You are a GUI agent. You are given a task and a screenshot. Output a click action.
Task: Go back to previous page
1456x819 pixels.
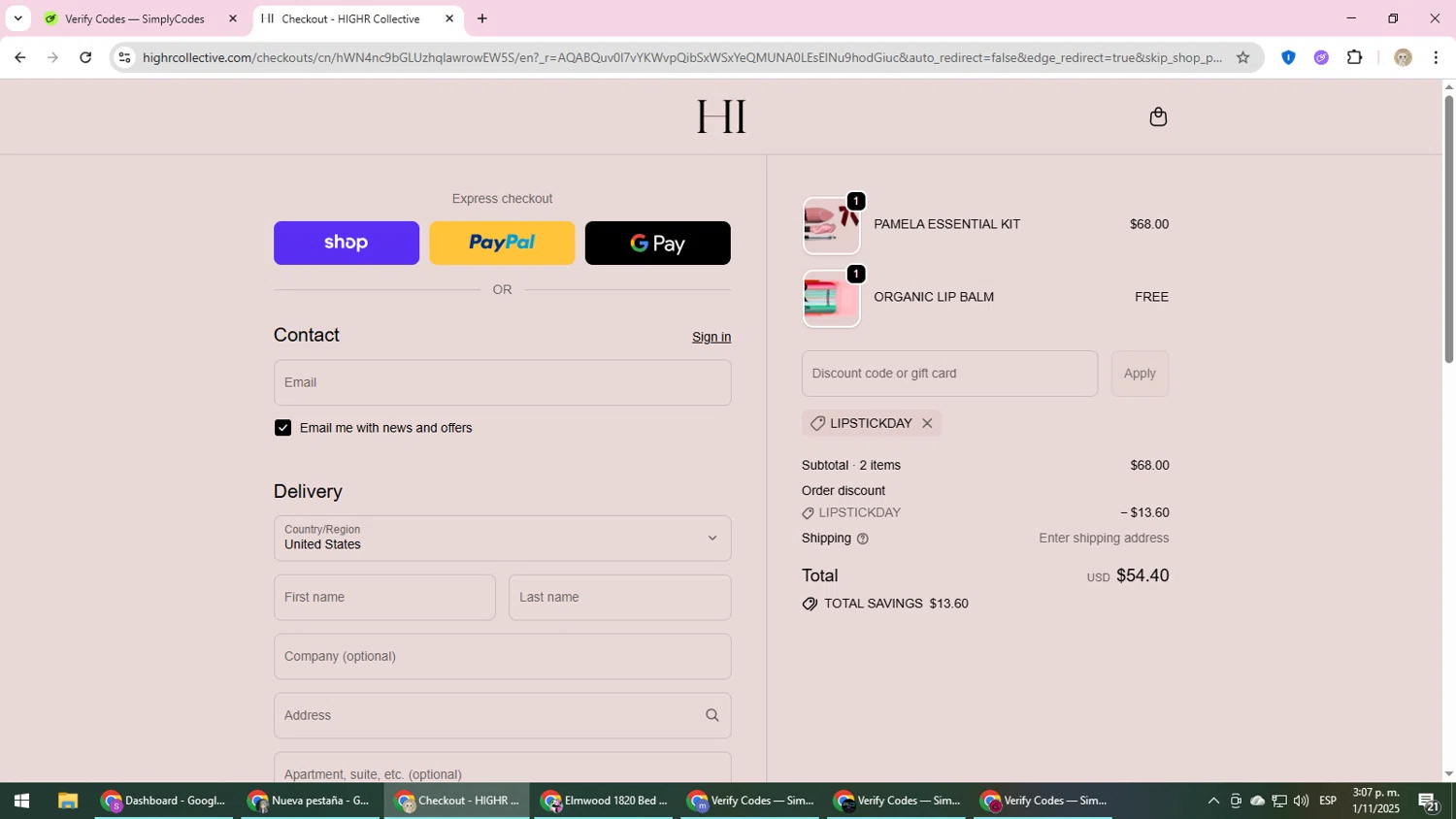pyautogui.click(x=19, y=57)
